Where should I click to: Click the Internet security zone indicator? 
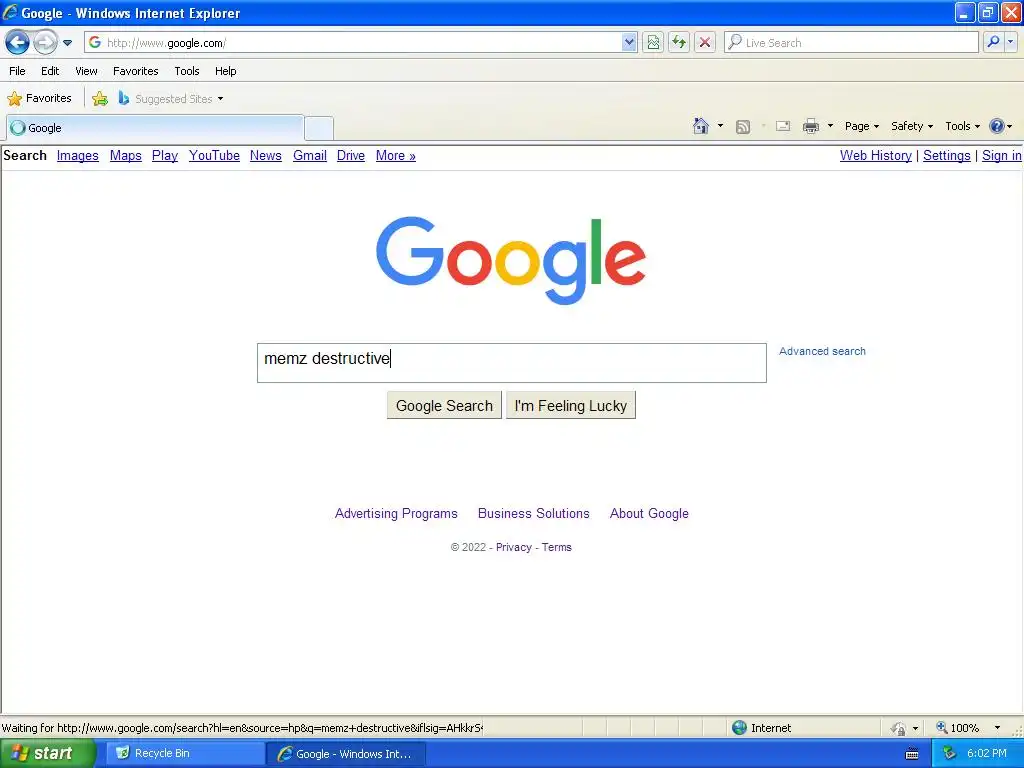(x=761, y=728)
